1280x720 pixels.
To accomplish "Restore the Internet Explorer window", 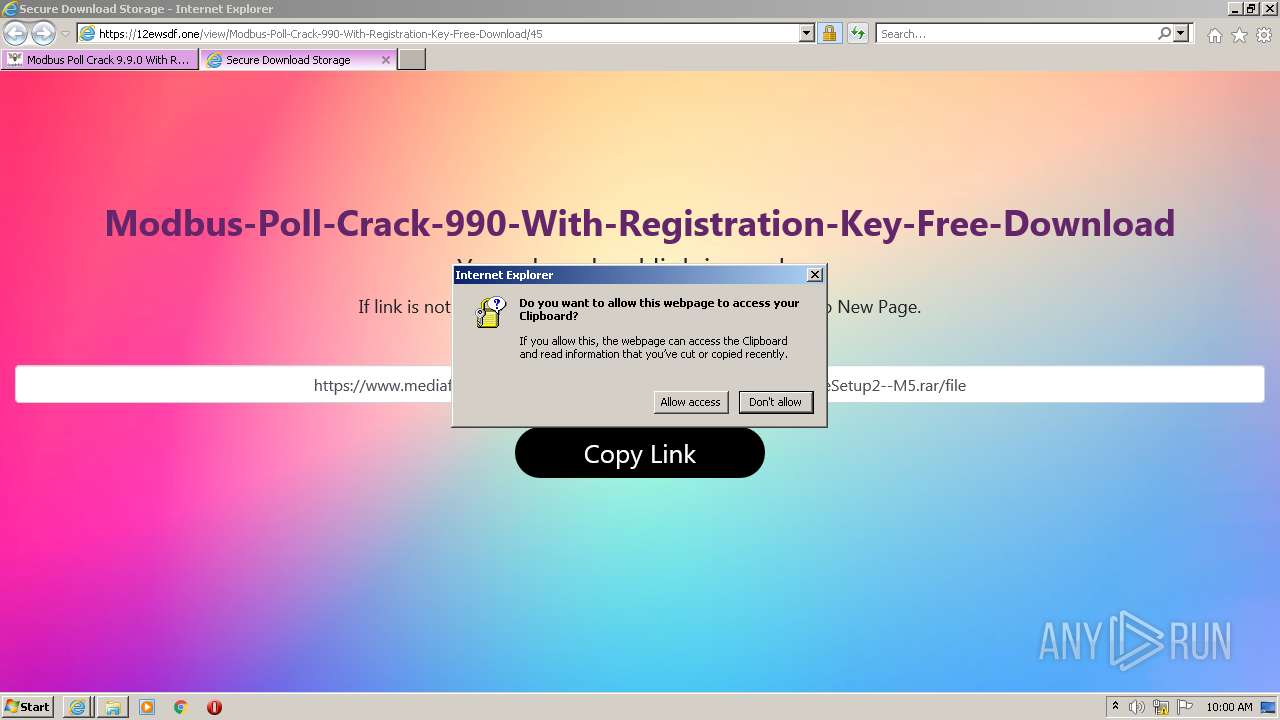I will tap(1251, 8).
